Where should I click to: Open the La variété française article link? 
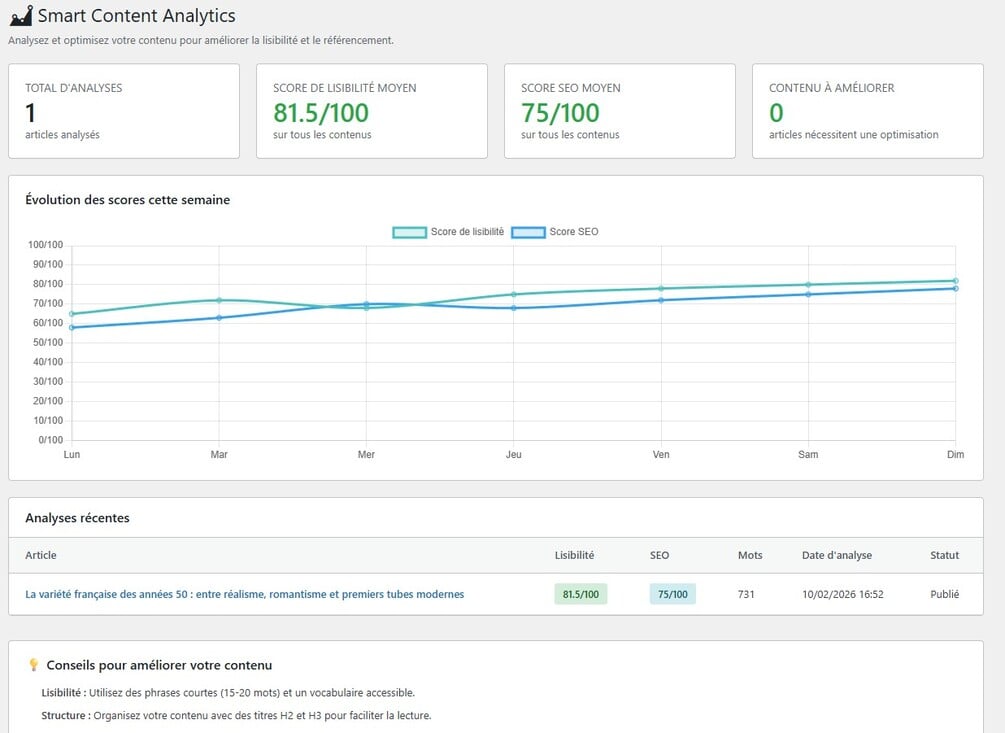244,594
